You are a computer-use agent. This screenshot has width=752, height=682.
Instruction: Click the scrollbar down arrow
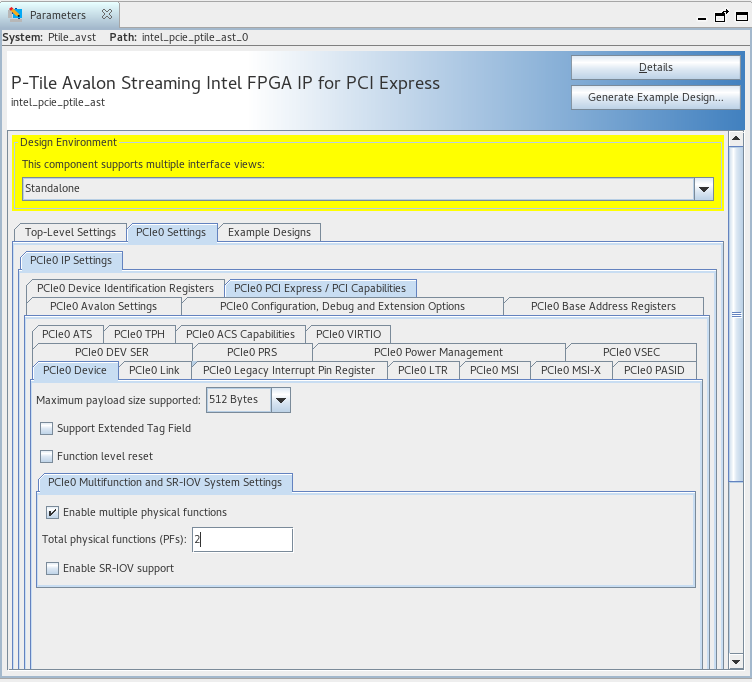pos(736,662)
